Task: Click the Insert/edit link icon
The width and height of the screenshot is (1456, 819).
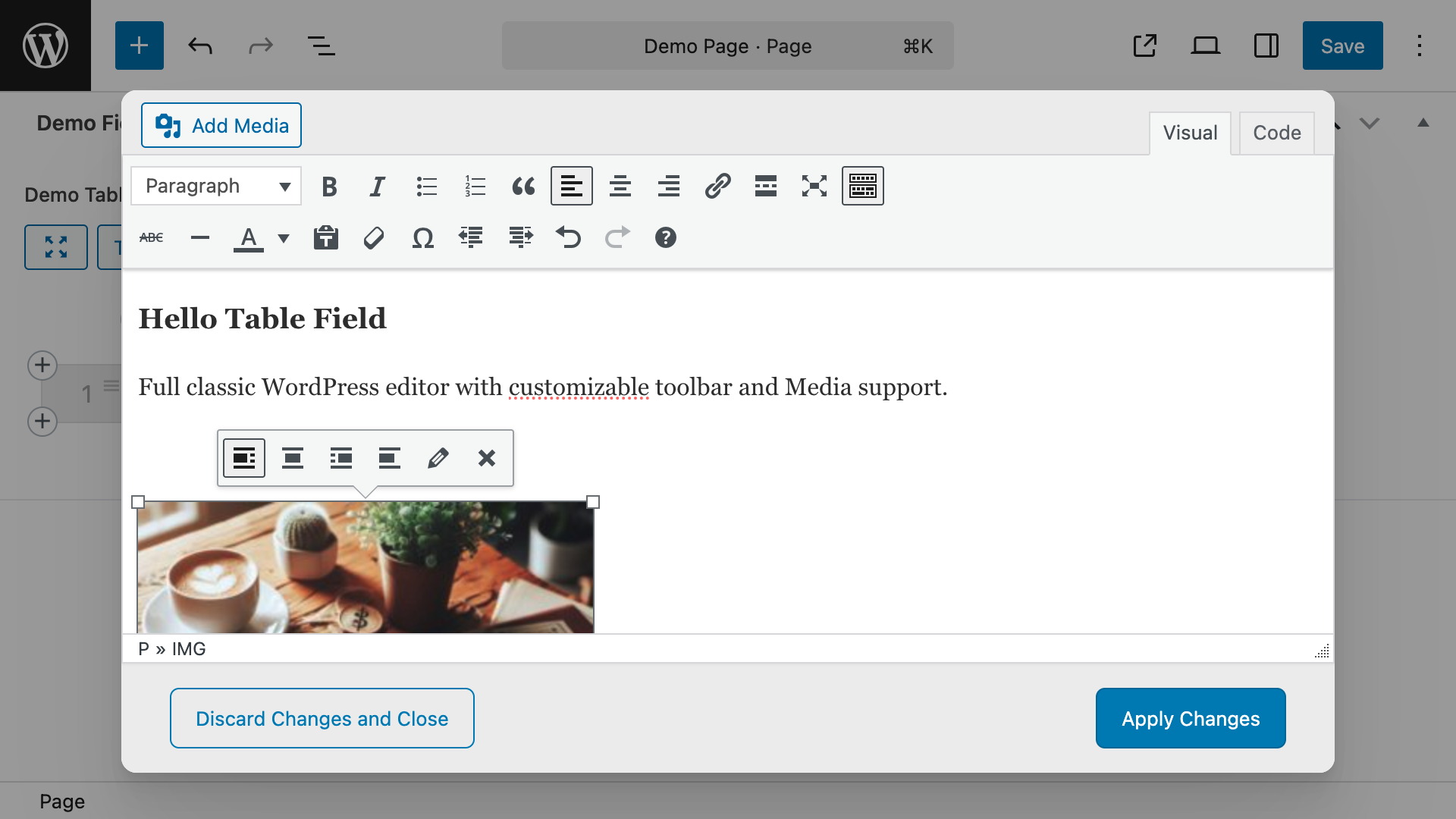Action: pyautogui.click(x=717, y=187)
